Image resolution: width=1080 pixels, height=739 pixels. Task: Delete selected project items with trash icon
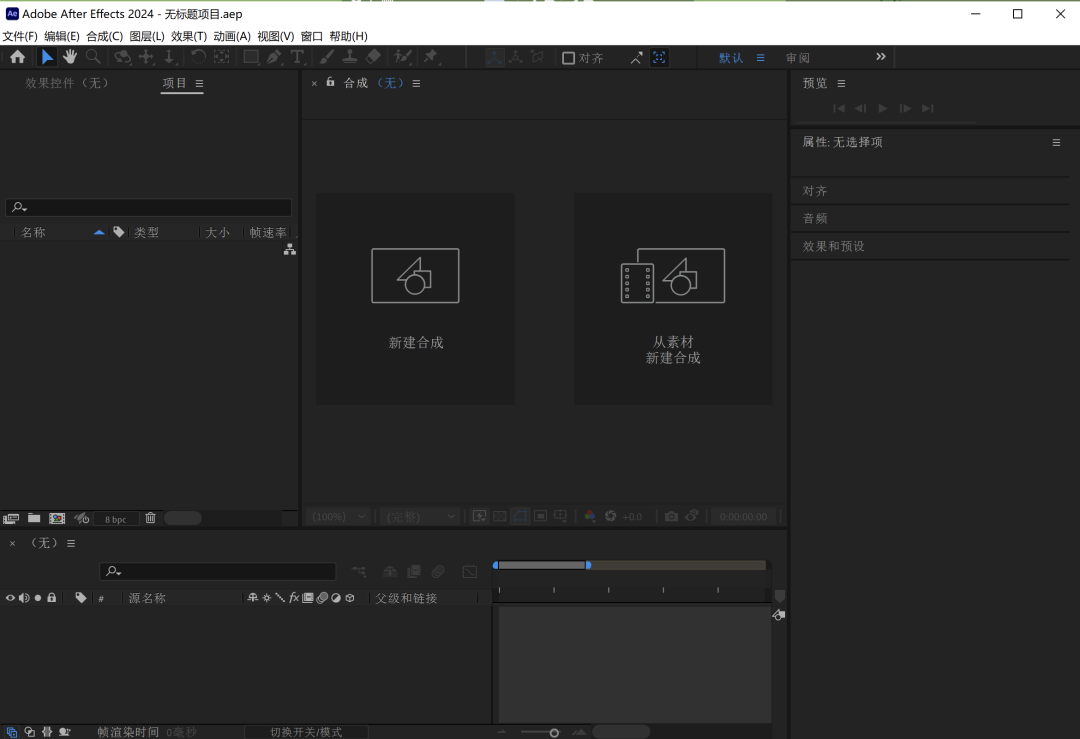(x=150, y=518)
